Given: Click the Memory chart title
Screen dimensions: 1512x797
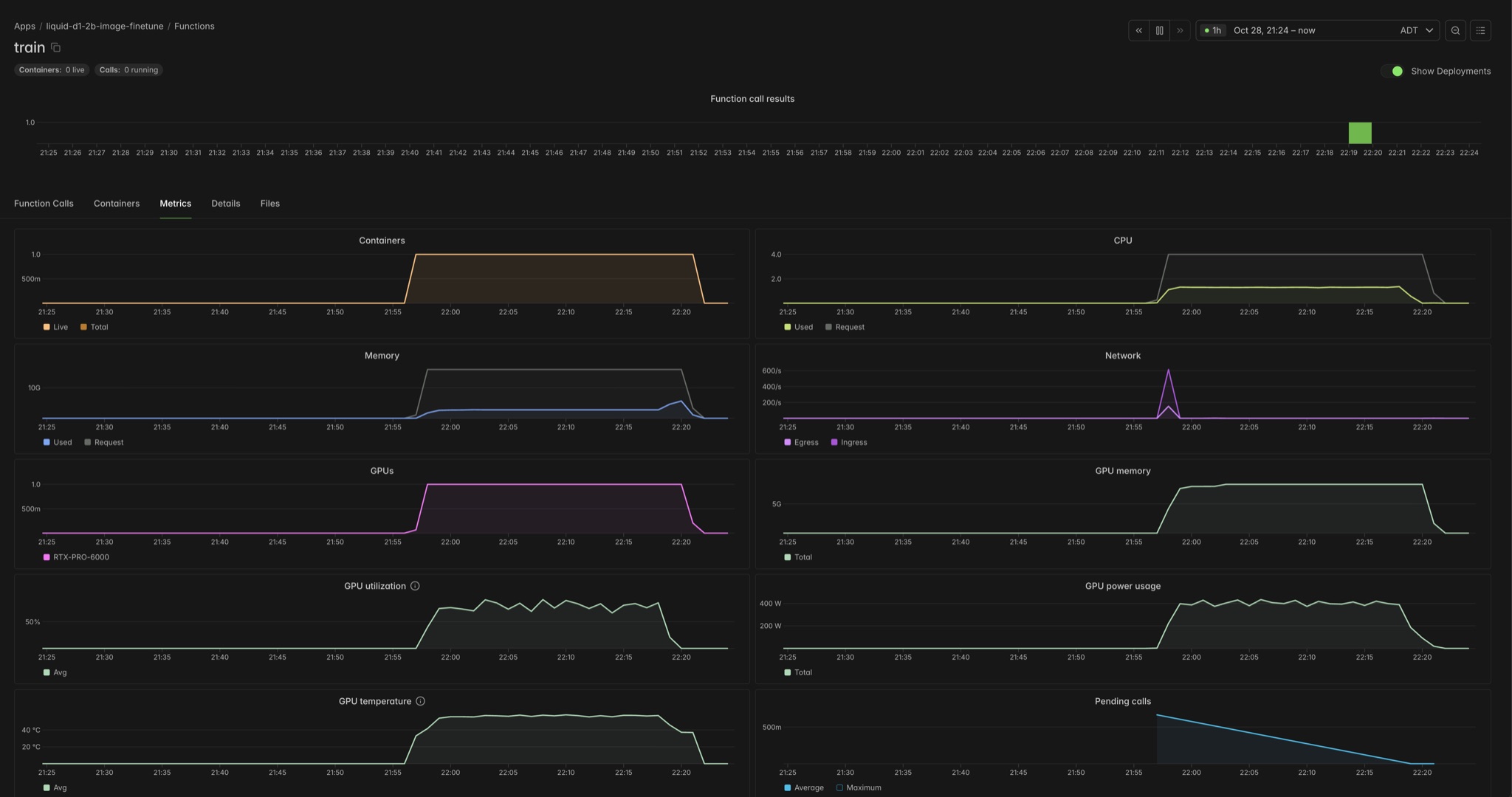Looking at the screenshot, I should 382,356.
